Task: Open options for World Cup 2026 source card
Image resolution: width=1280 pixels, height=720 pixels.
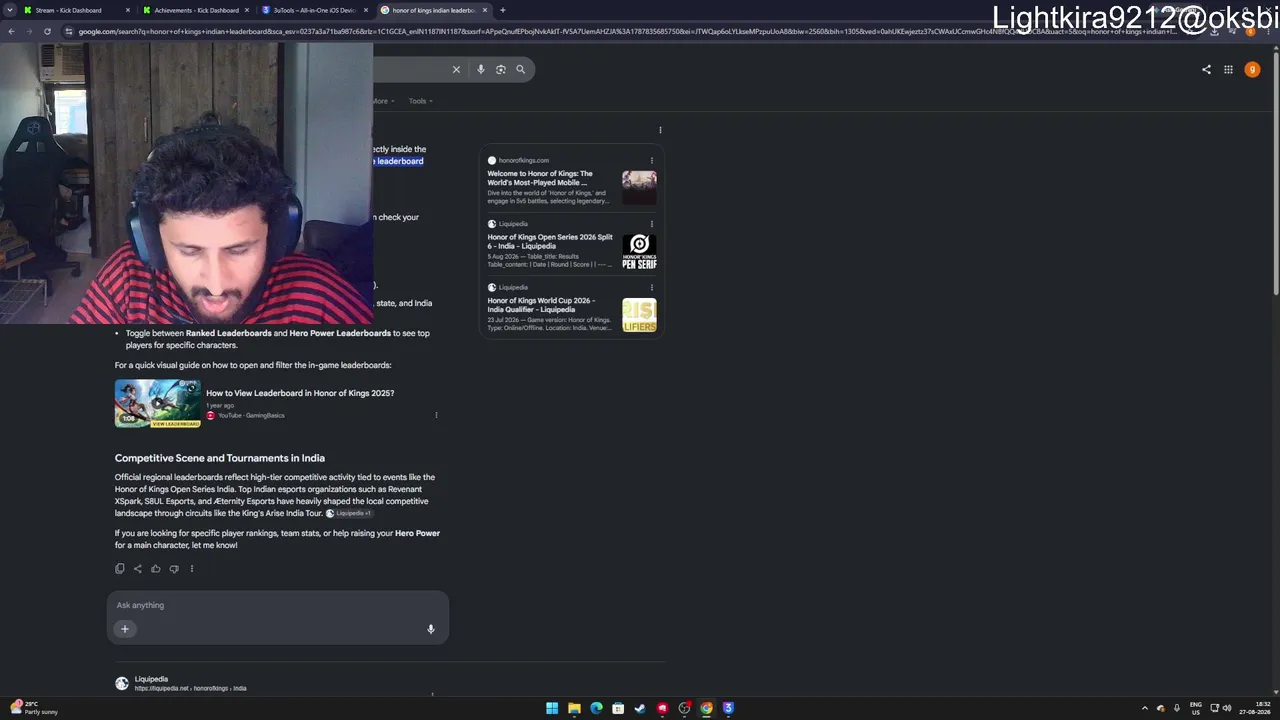Action: tap(652, 288)
